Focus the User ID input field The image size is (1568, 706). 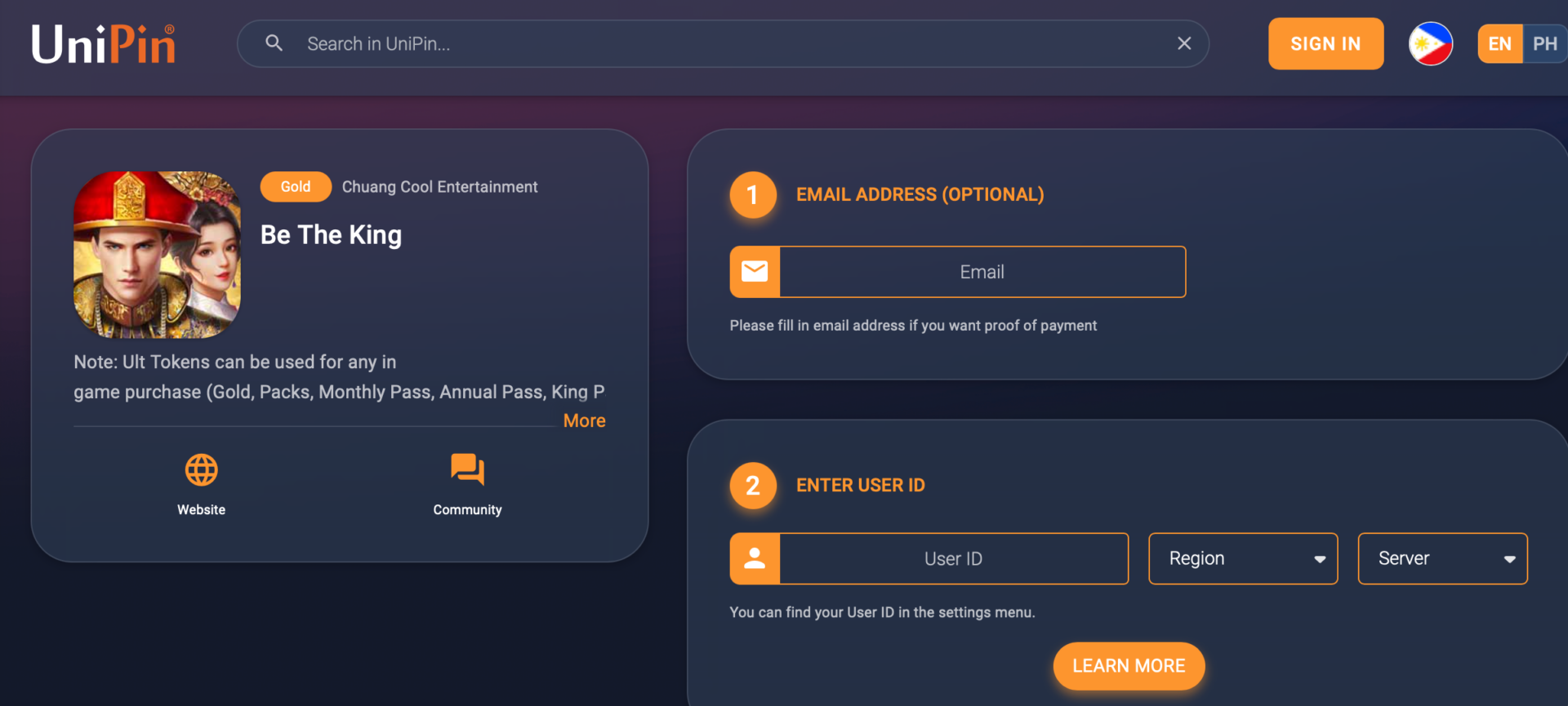953,559
